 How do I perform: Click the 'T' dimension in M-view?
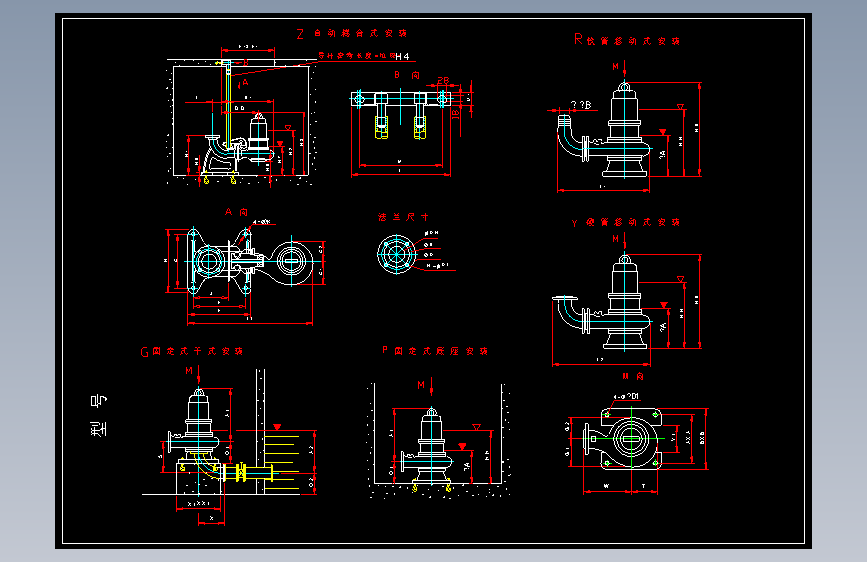[643, 486]
